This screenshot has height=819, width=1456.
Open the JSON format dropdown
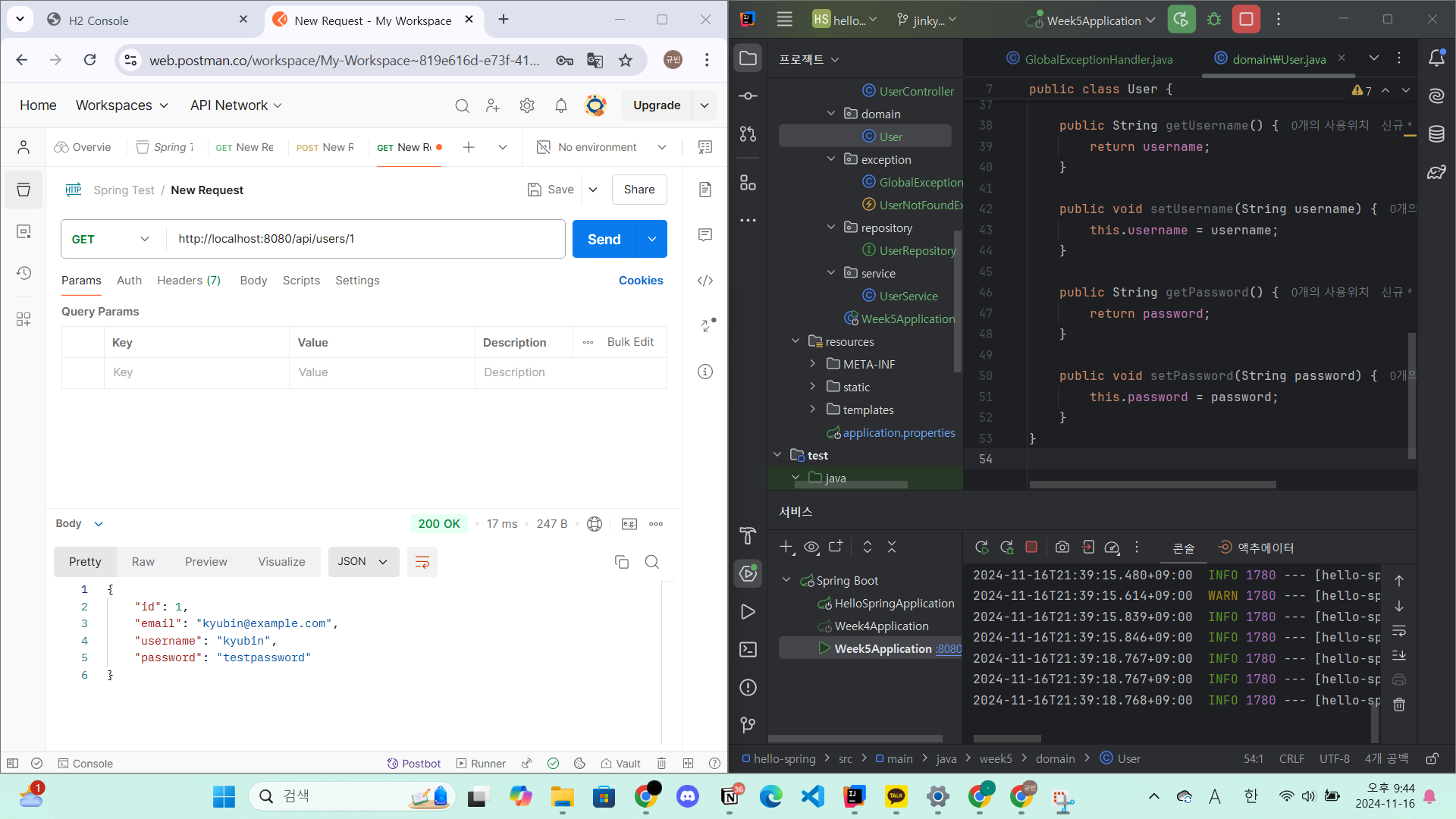(363, 562)
